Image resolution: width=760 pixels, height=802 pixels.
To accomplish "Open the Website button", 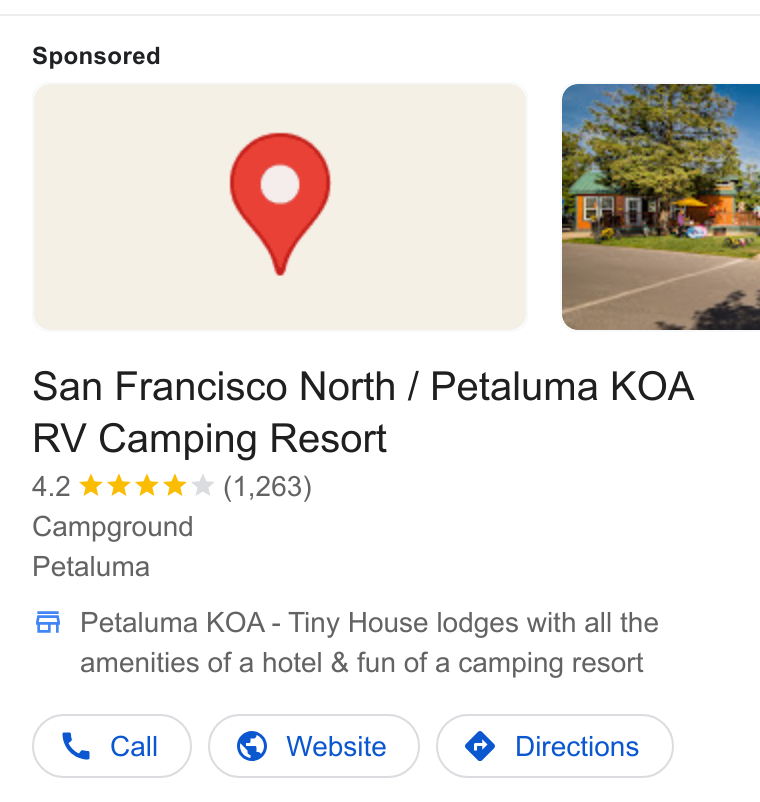I will (x=314, y=746).
